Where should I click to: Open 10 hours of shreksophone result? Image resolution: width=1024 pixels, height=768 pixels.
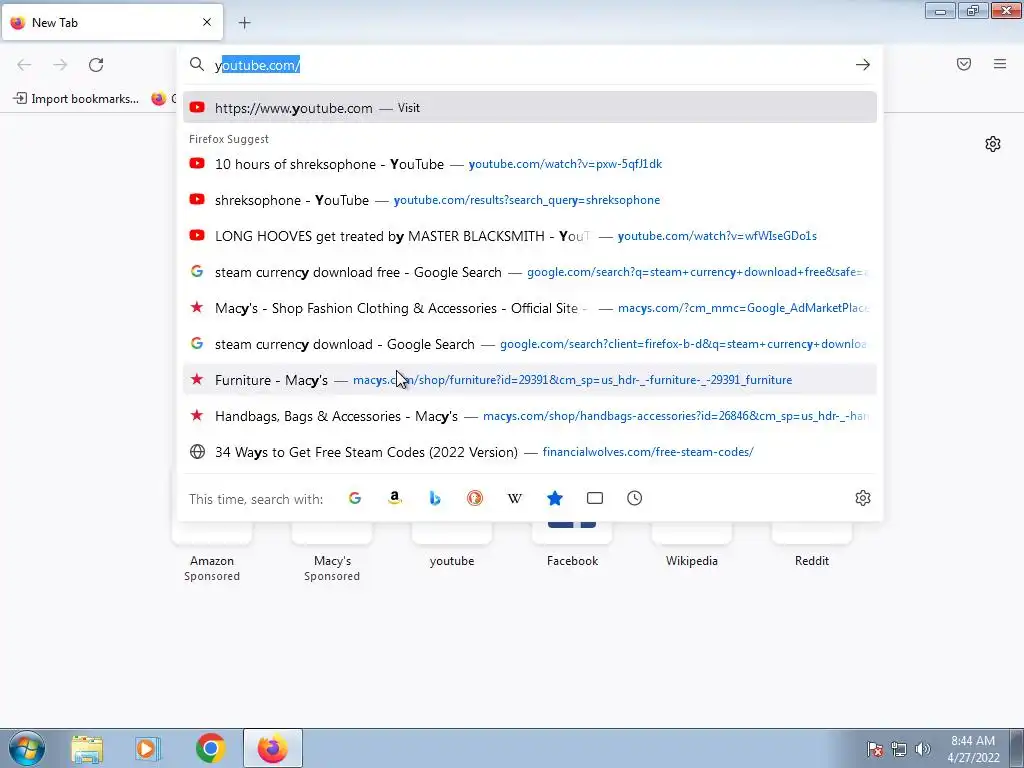click(530, 164)
